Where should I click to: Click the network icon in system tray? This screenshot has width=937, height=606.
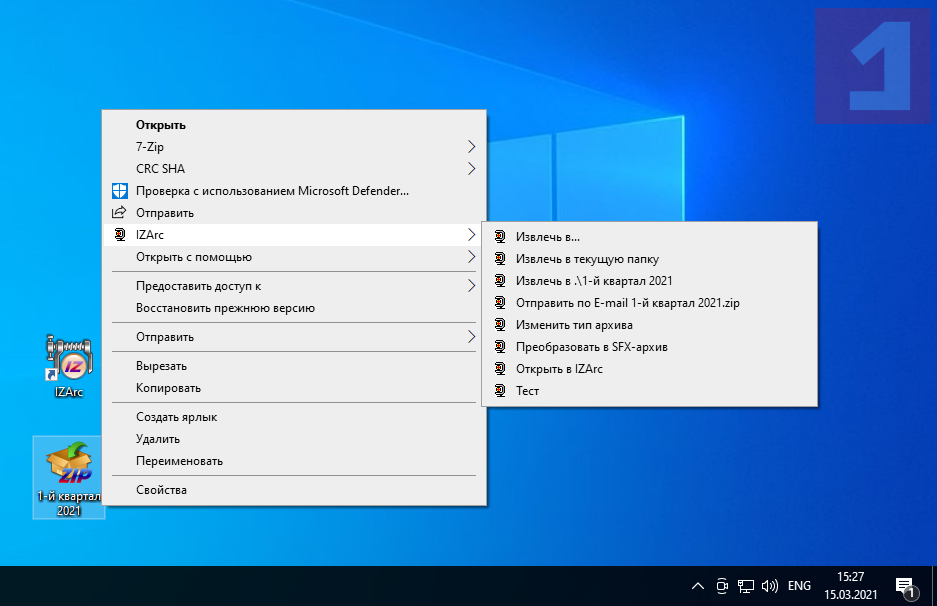[x=746, y=586]
